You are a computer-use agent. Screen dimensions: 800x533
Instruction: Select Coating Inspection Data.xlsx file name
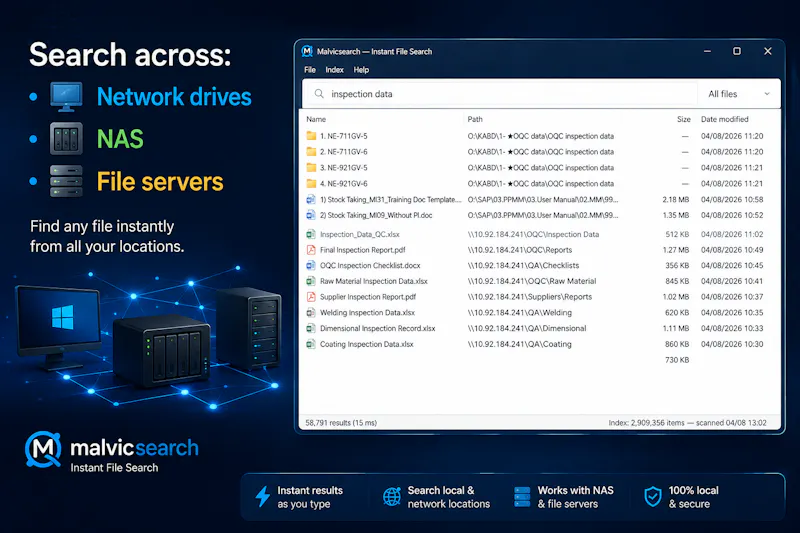click(367, 344)
